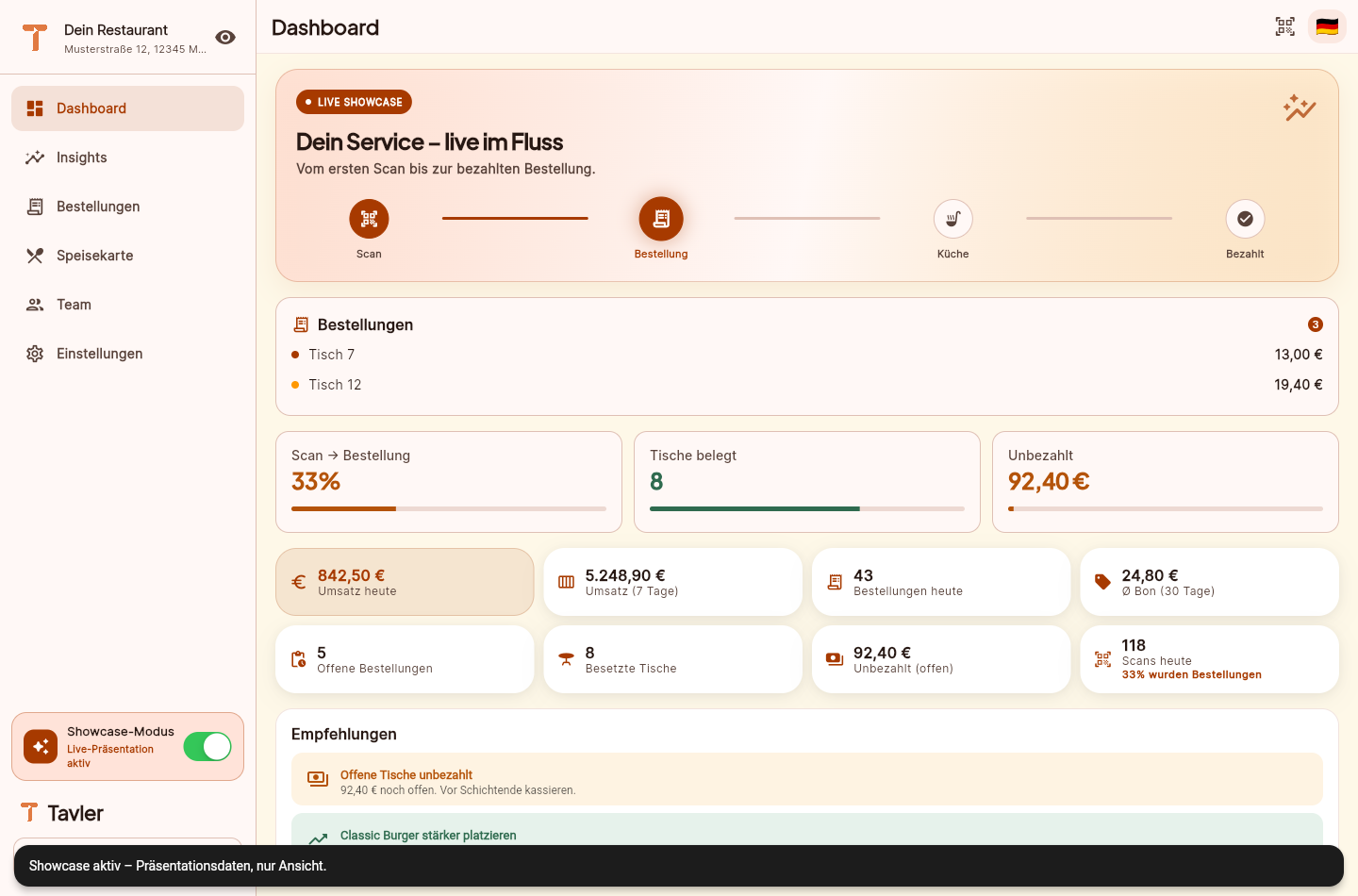
Task: Click the LIVE SHOWCASE badge
Action: click(x=354, y=102)
